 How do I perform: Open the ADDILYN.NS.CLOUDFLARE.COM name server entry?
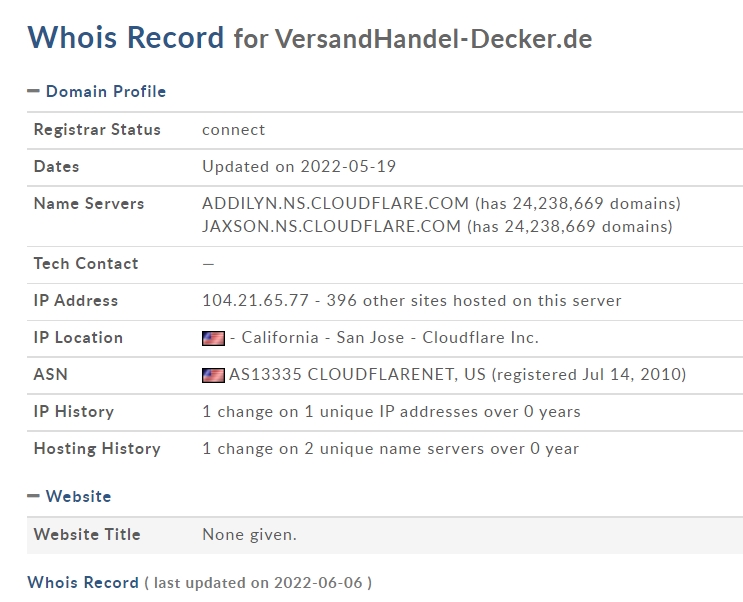[335, 203]
